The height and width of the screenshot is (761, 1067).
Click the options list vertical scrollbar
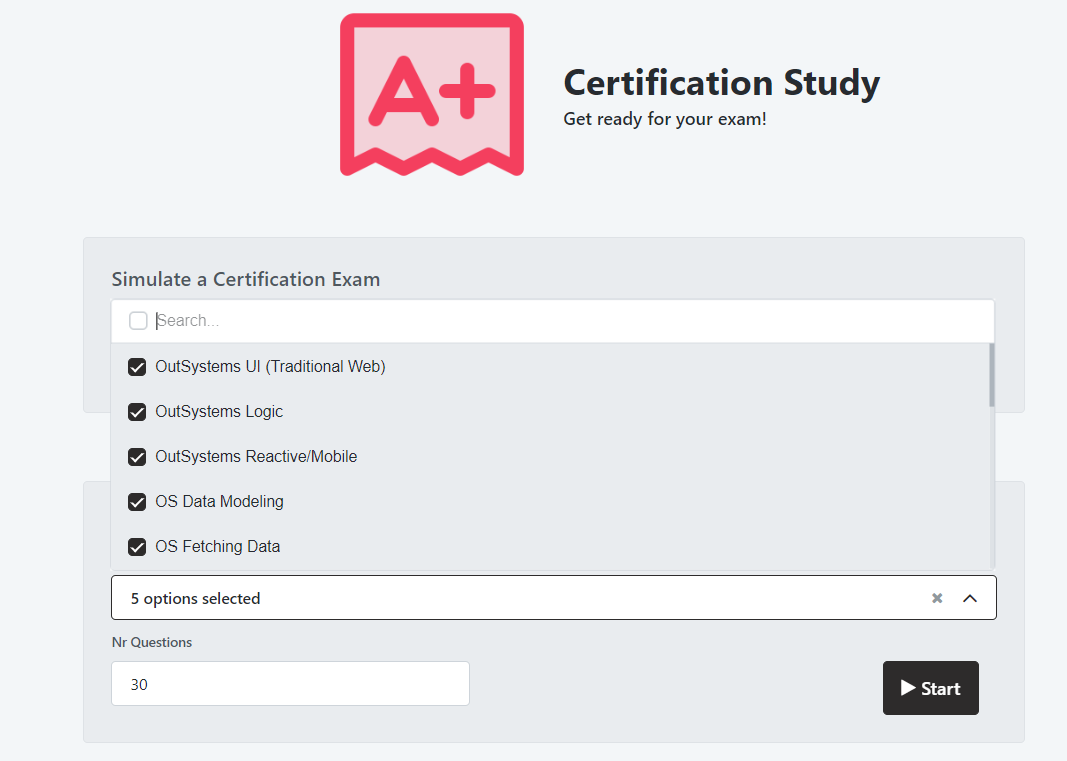pos(991,376)
